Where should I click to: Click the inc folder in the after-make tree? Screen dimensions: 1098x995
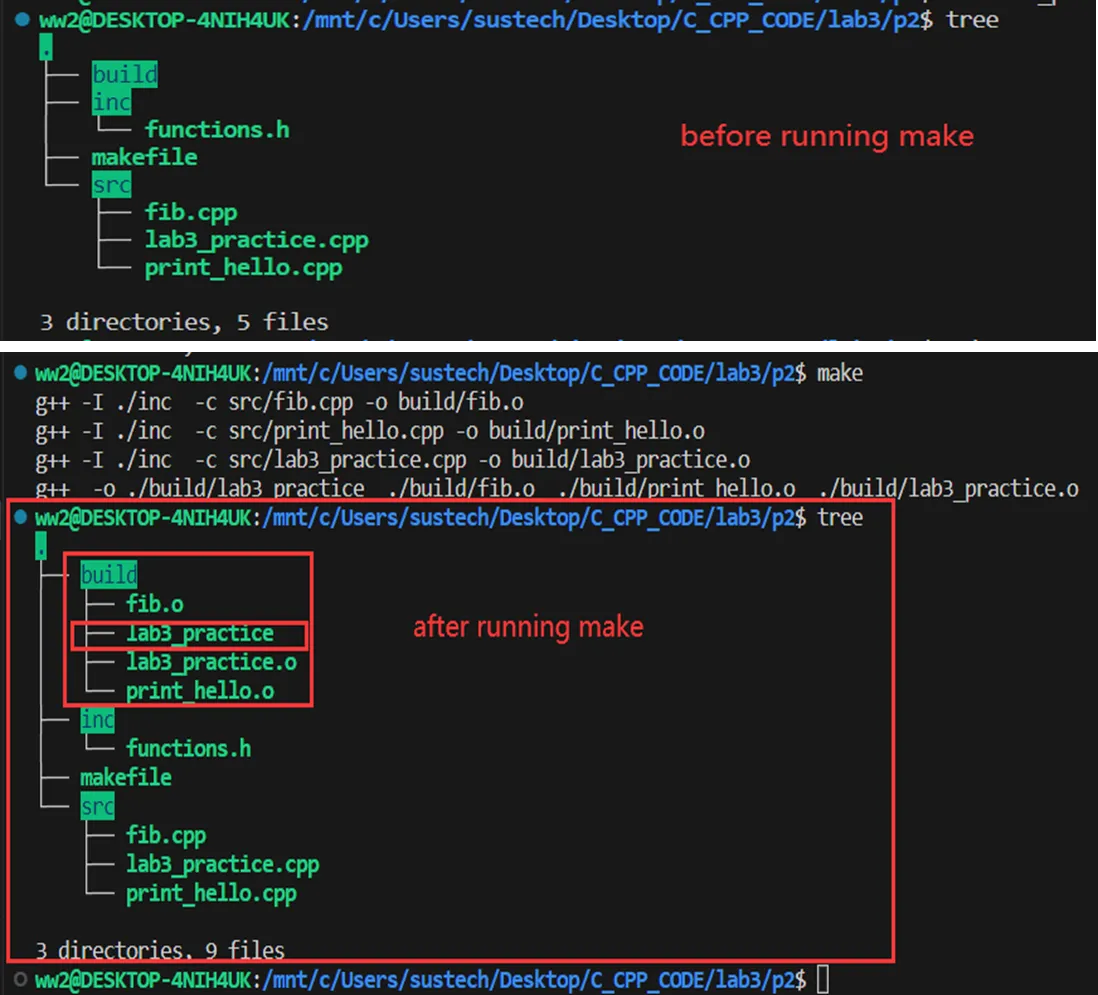coord(97,720)
